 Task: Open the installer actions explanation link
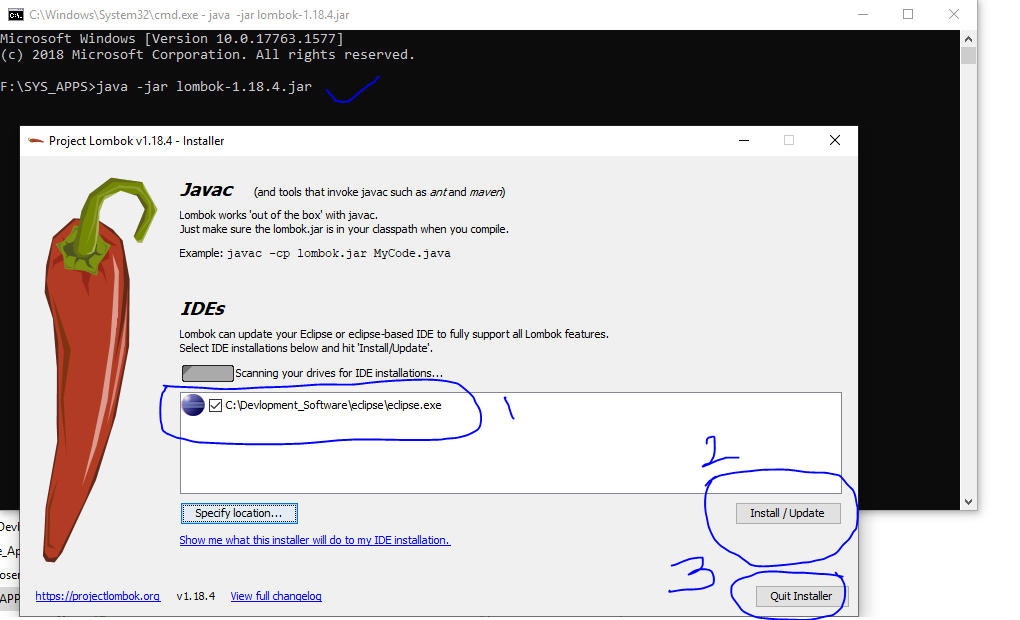pyautogui.click(x=314, y=541)
